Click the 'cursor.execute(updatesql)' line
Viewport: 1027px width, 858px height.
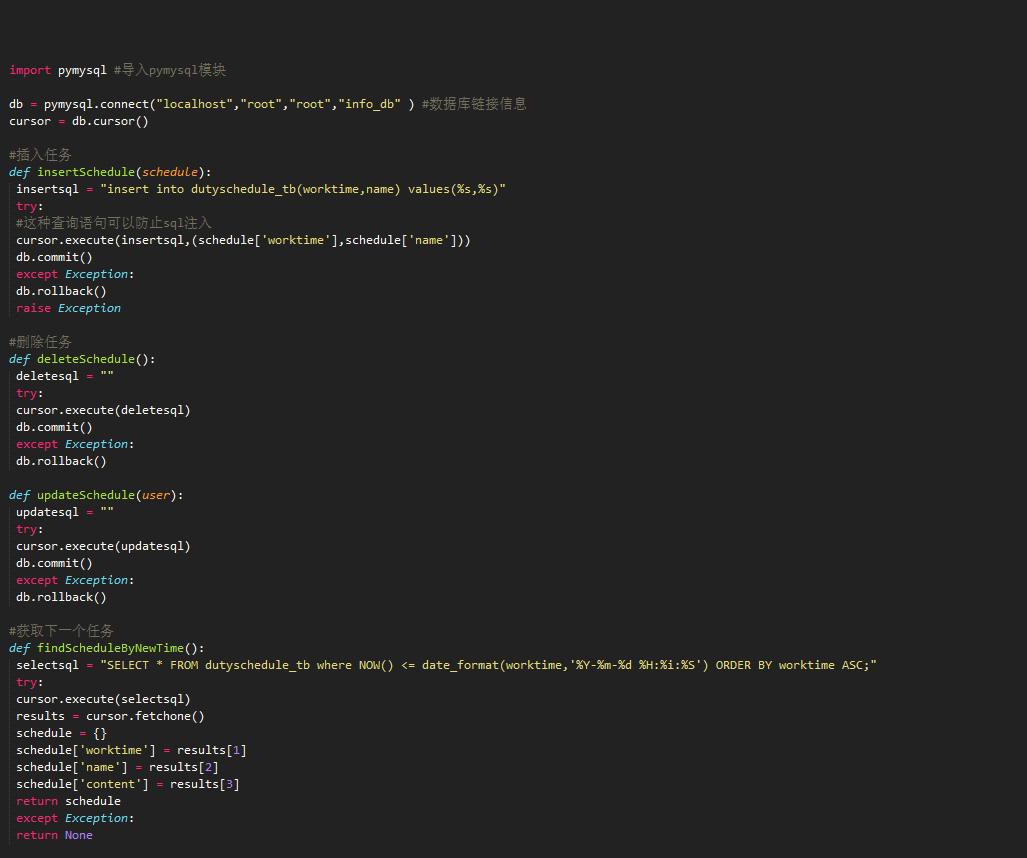[x=103, y=546]
